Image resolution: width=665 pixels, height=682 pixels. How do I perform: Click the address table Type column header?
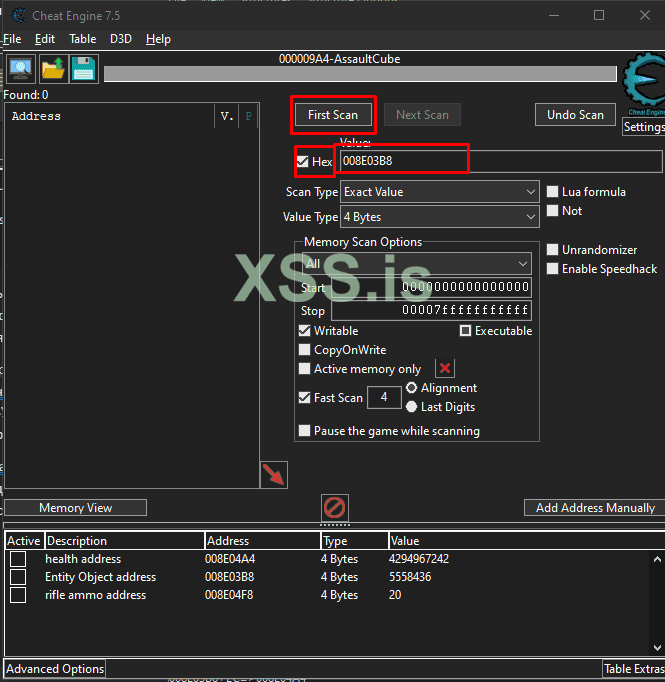tap(354, 541)
